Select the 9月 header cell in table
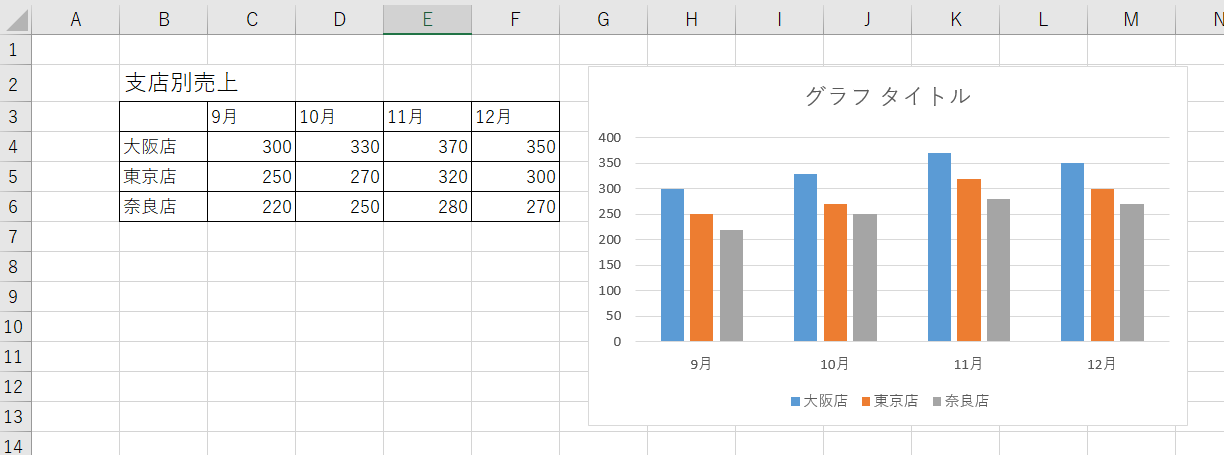 click(251, 117)
